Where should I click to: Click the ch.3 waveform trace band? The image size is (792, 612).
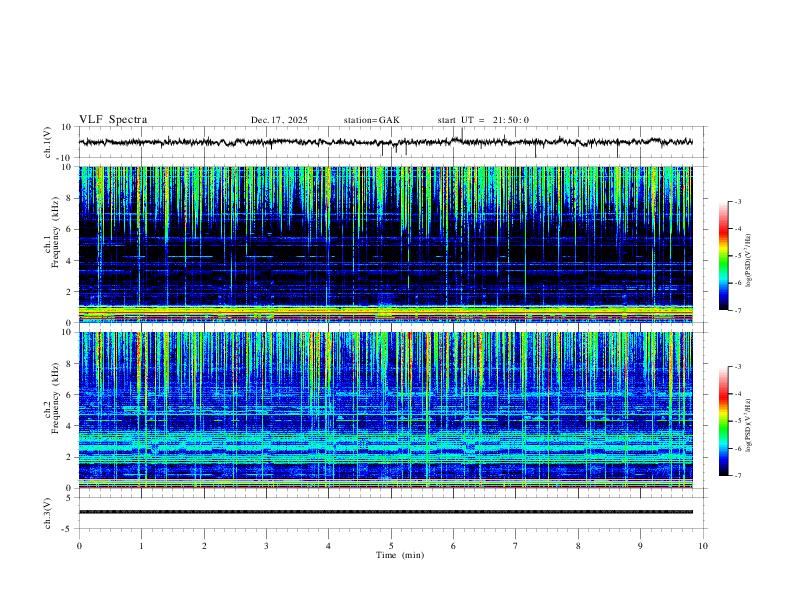386,512
